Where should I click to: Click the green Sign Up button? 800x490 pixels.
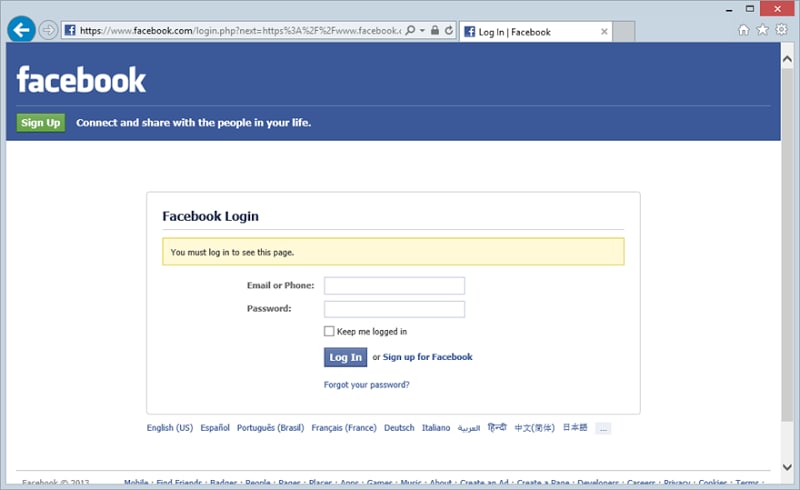point(41,122)
